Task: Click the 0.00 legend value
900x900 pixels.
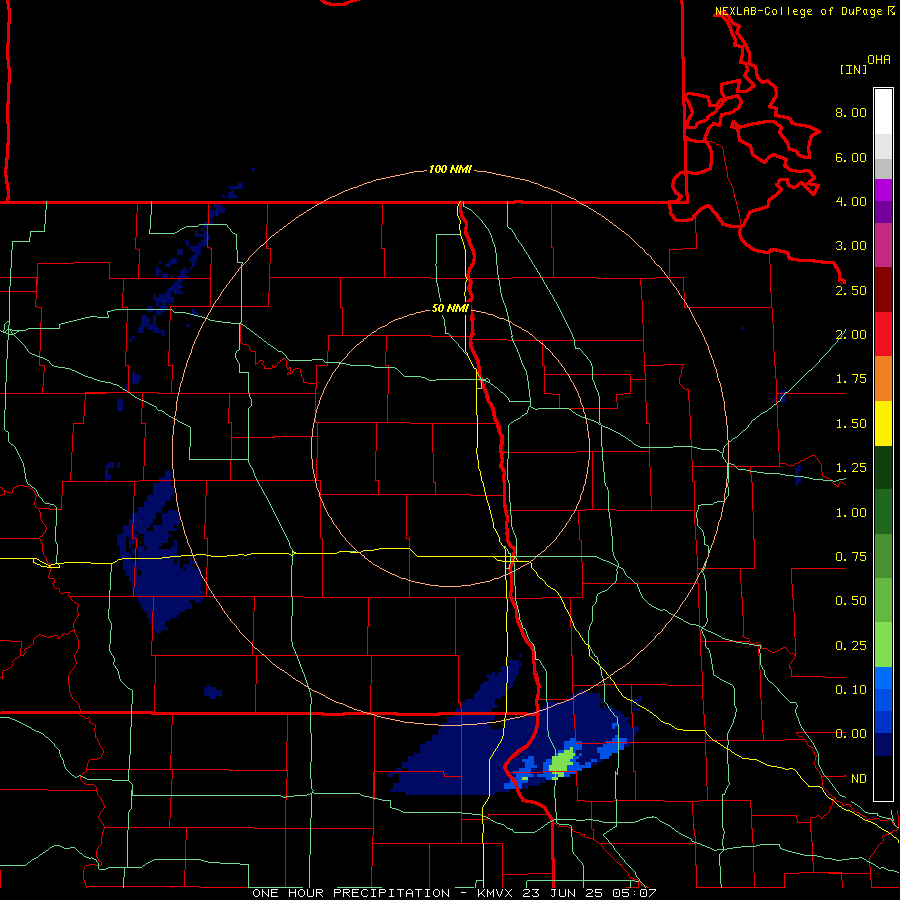Action: pyautogui.click(x=851, y=734)
